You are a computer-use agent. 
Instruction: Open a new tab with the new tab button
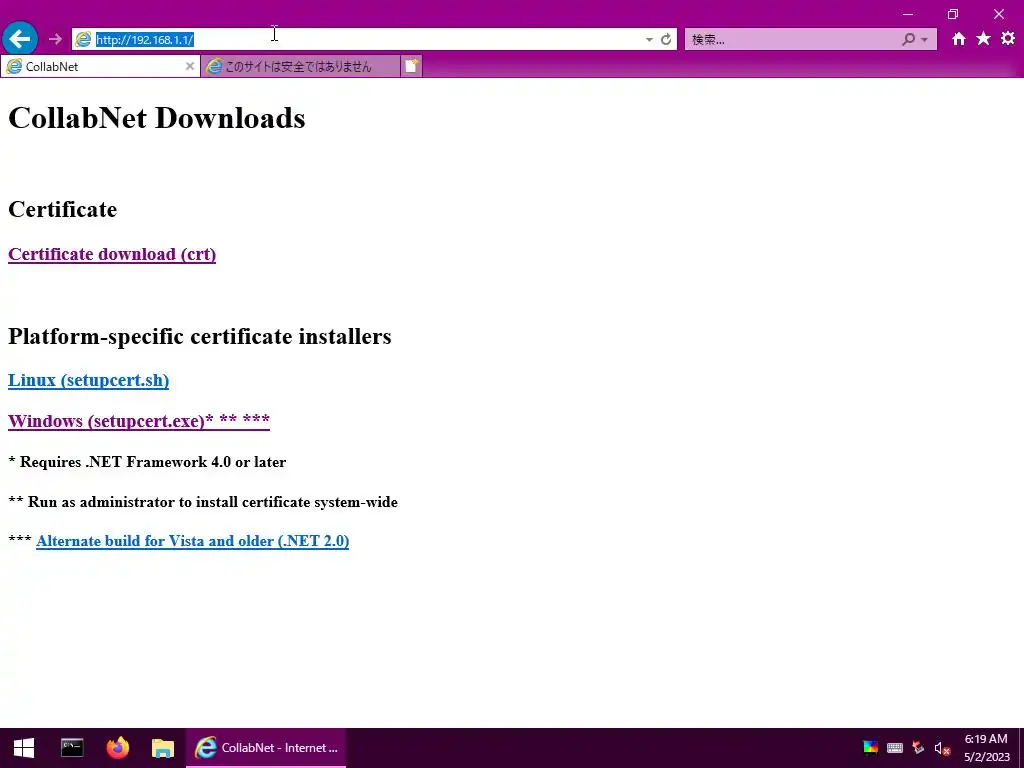click(x=411, y=66)
